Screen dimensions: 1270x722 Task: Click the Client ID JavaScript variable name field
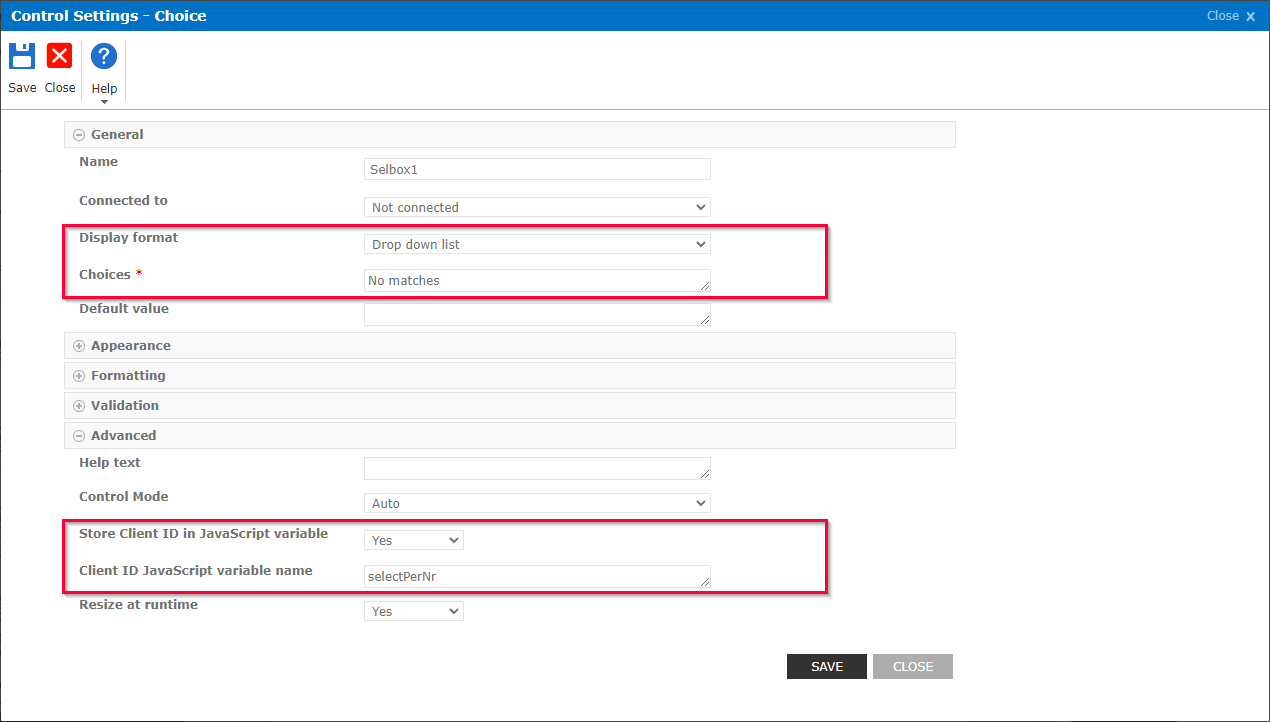pyautogui.click(x=537, y=576)
